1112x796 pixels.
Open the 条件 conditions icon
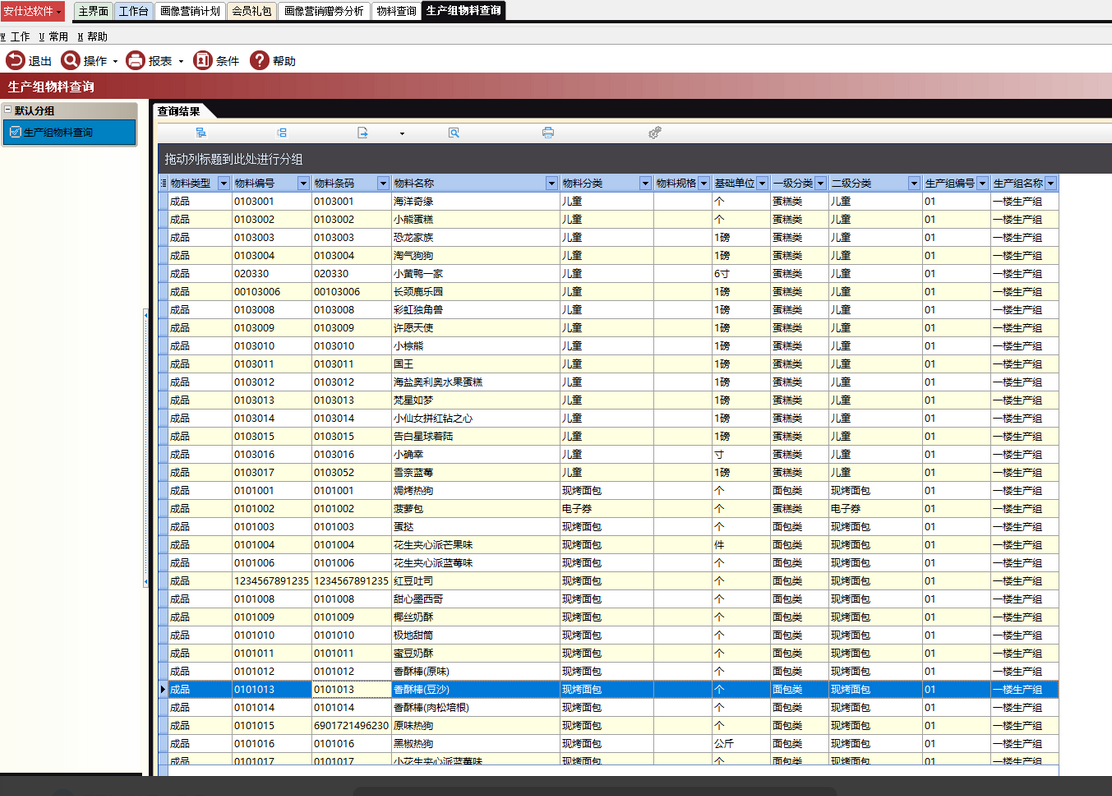click(x=203, y=60)
